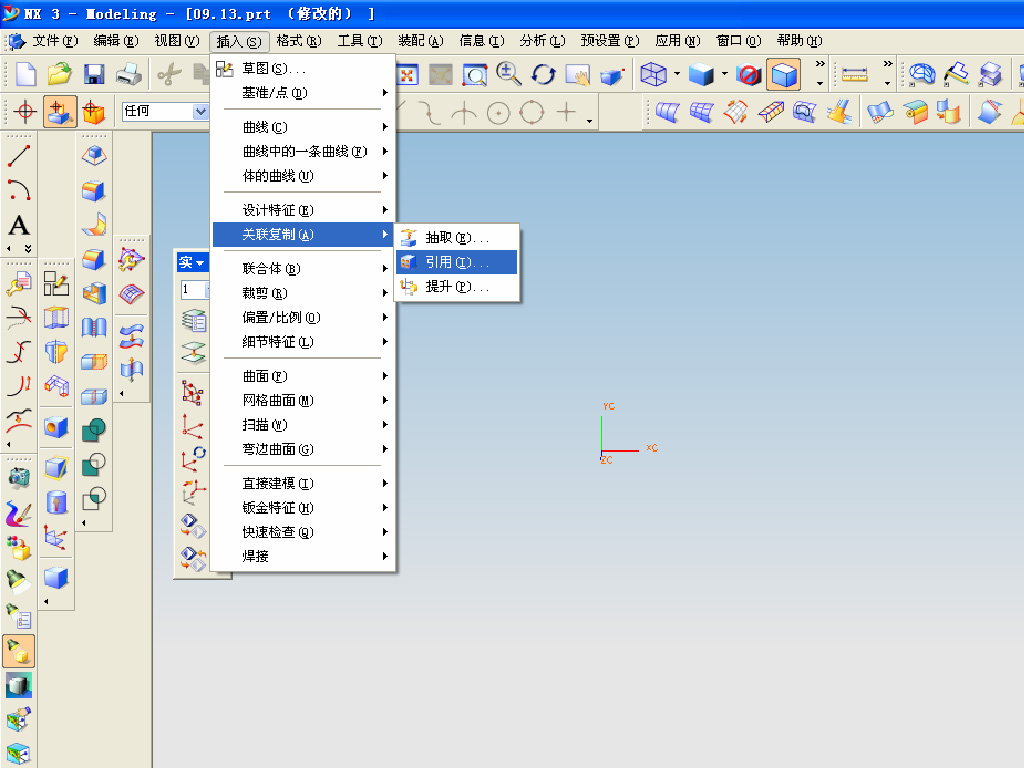
Task: Save the part with floppy icon
Action: click(94, 74)
